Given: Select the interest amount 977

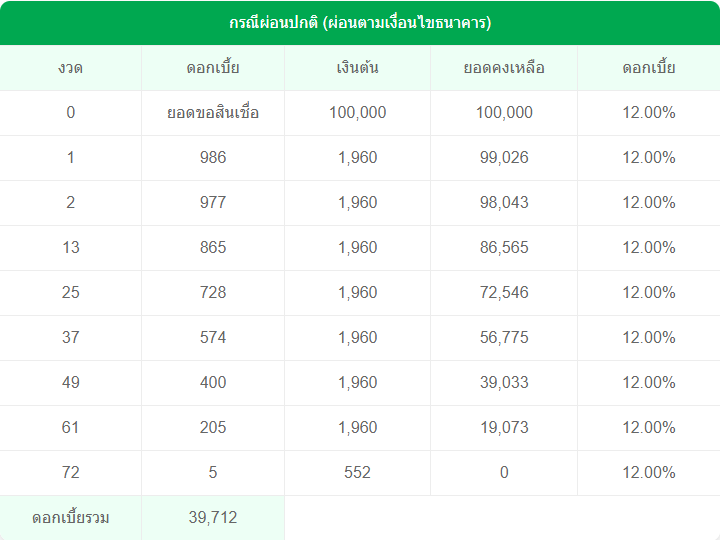Looking at the screenshot, I should point(213,203).
